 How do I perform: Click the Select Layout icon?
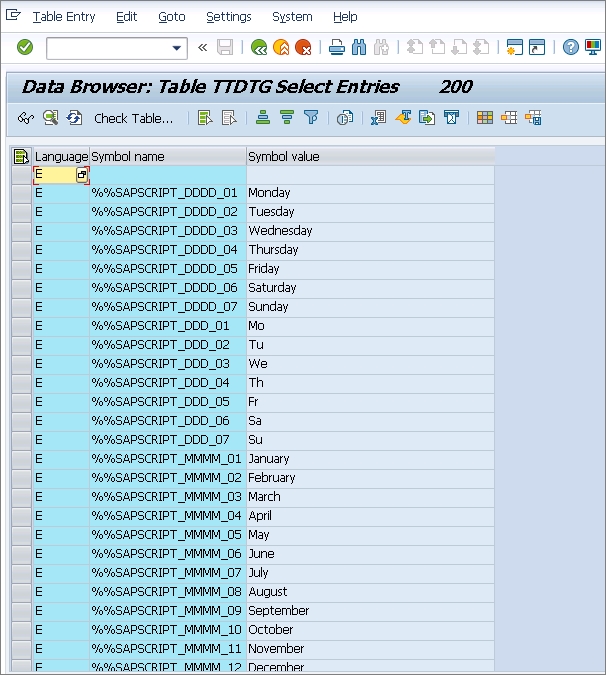coord(509,118)
